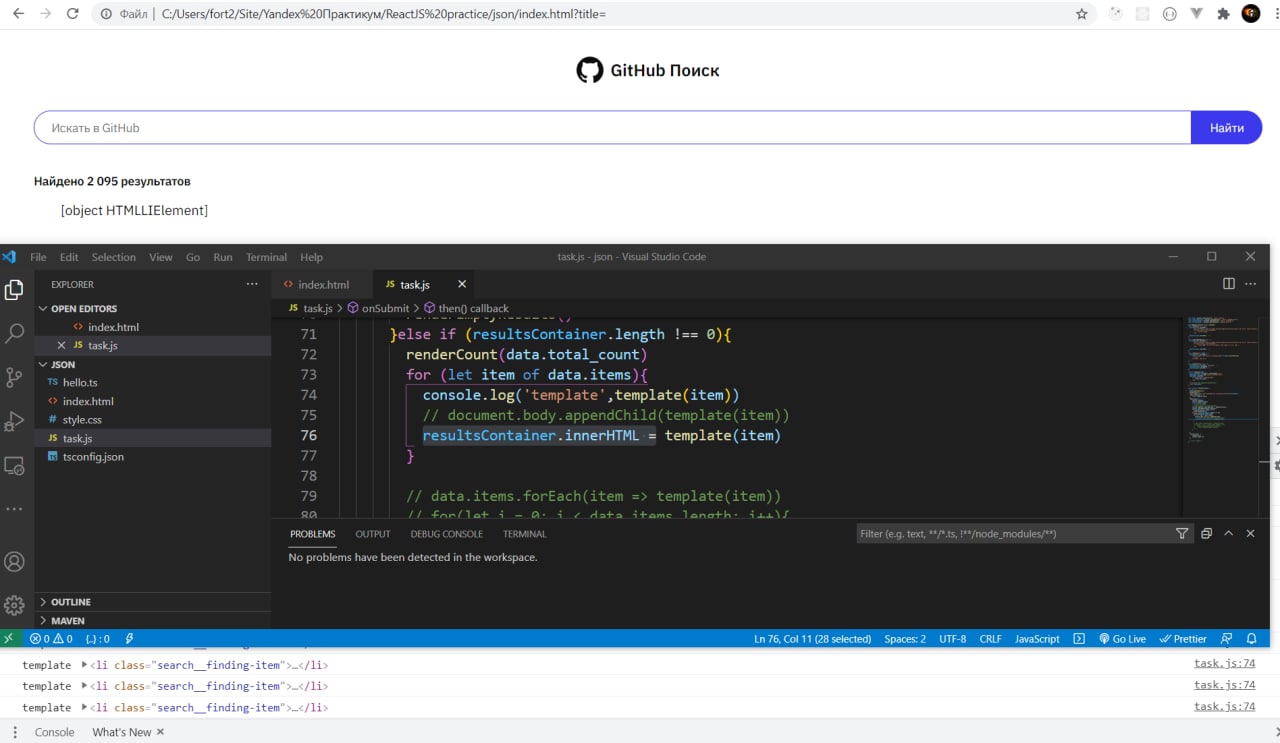Click the lightning bolt status bar icon

[x=129, y=638]
